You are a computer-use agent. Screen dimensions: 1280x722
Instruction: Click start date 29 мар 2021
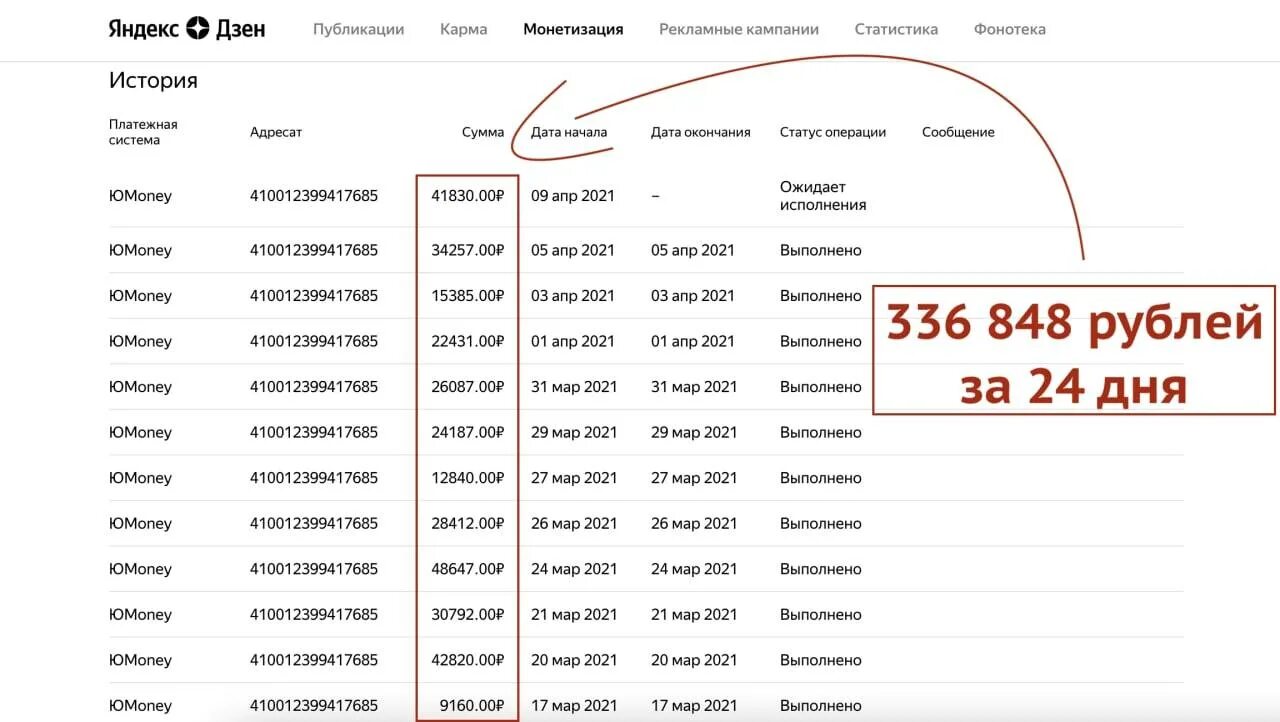click(x=574, y=432)
